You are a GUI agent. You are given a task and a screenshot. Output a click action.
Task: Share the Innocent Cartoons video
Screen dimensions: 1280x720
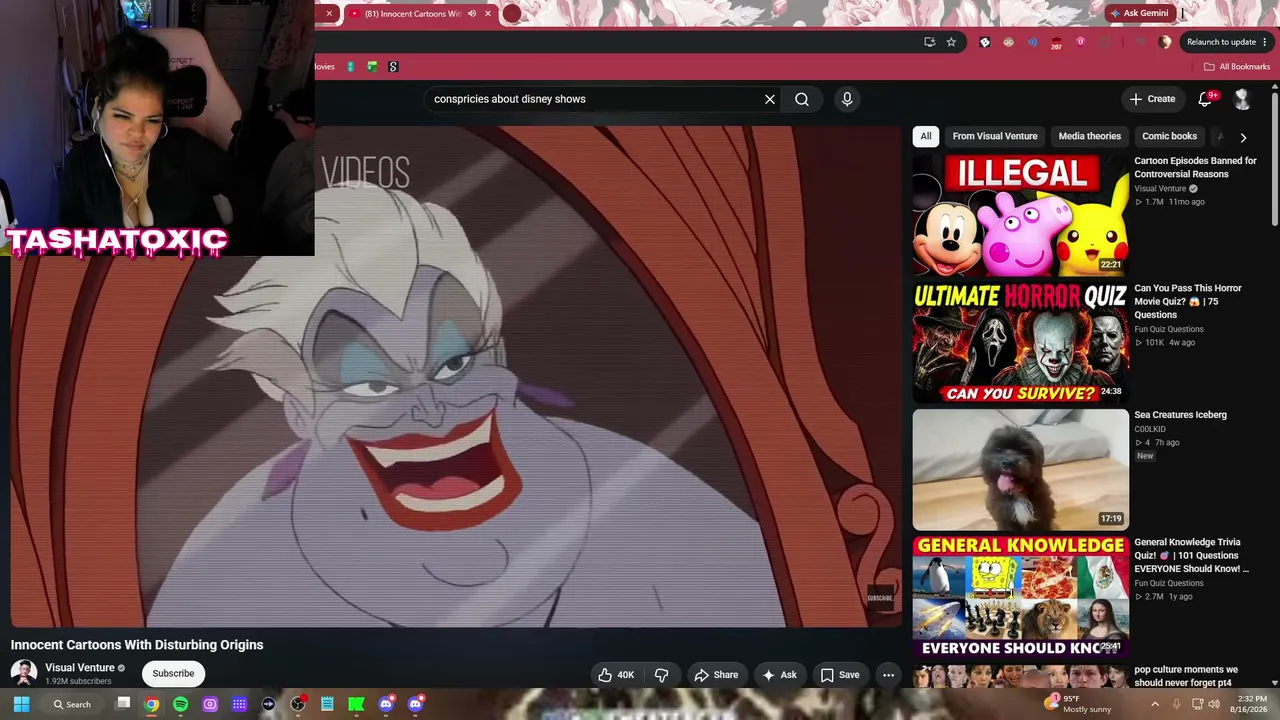(x=716, y=675)
